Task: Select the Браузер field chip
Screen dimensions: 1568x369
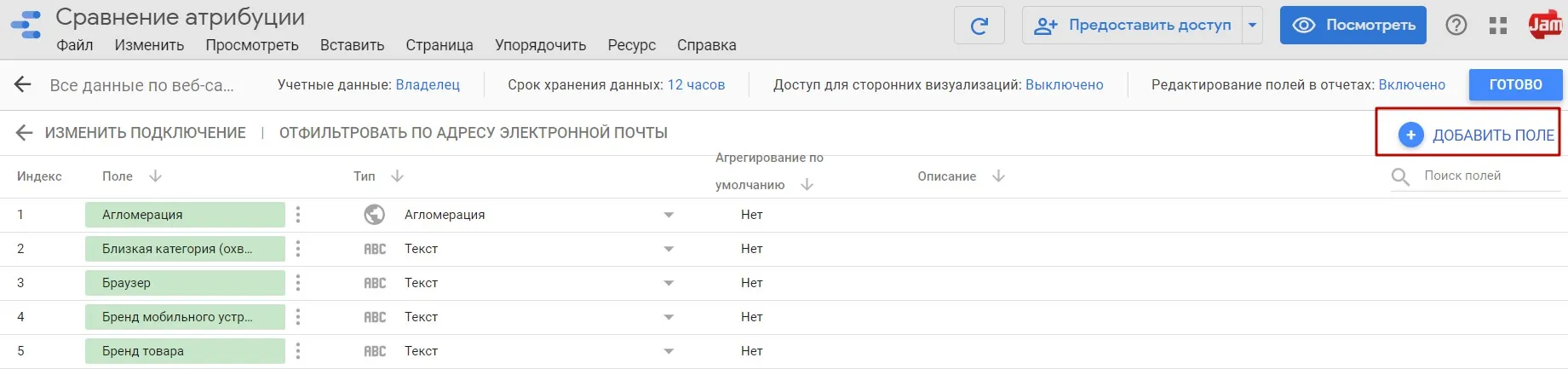Action: pyautogui.click(x=185, y=283)
